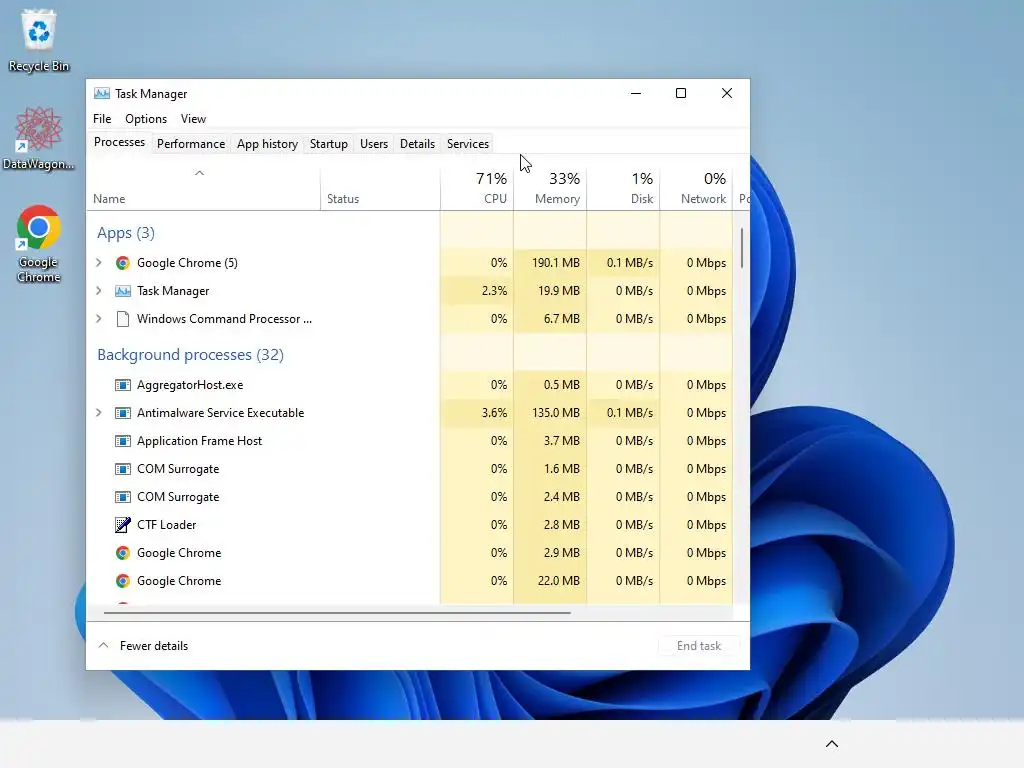The width and height of the screenshot is (1024, 768).
Task: Sort by the Name column header
Action: click(203, 187)
